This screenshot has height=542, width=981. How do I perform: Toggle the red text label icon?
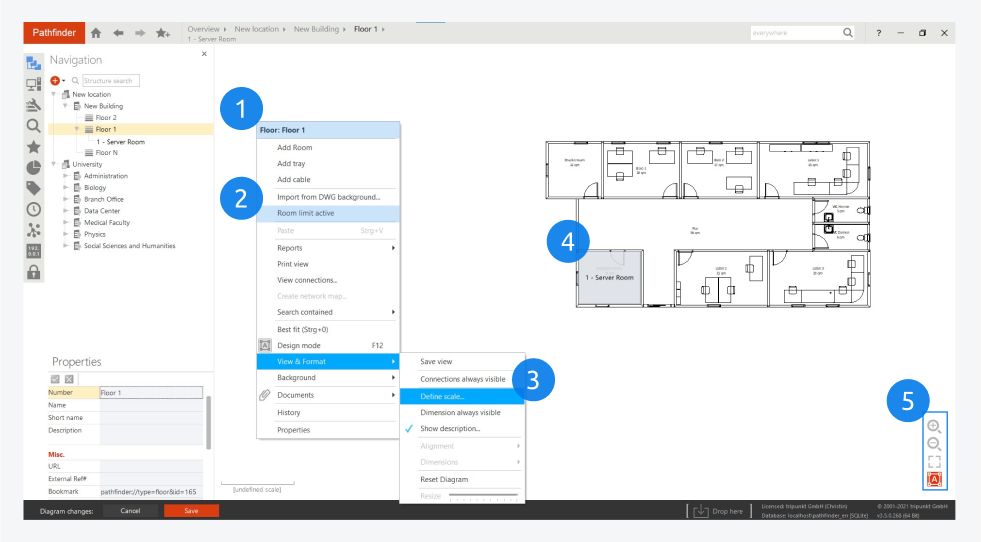pos(934,480)
